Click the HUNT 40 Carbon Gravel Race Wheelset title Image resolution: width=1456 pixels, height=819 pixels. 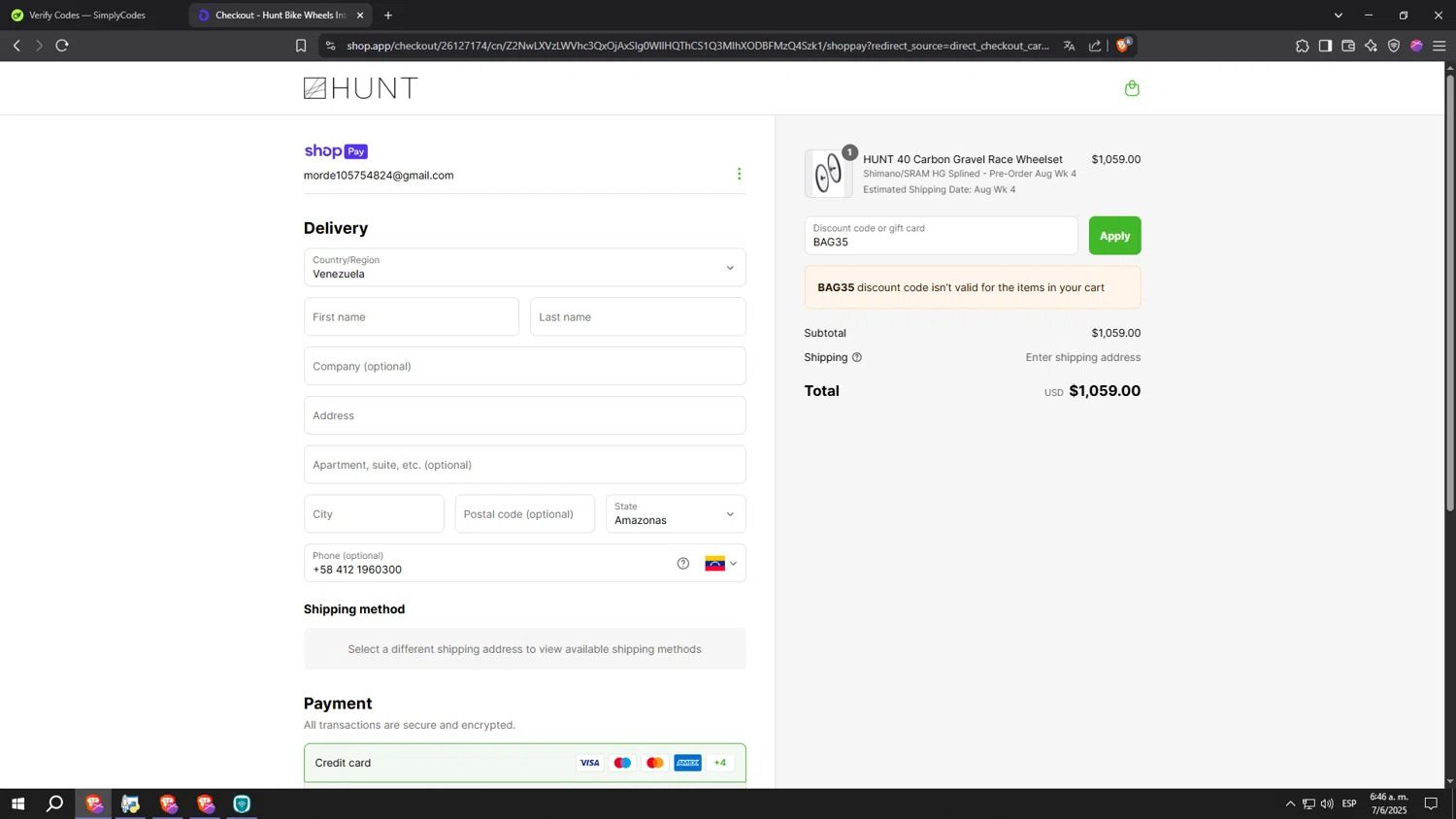point(963,159)
